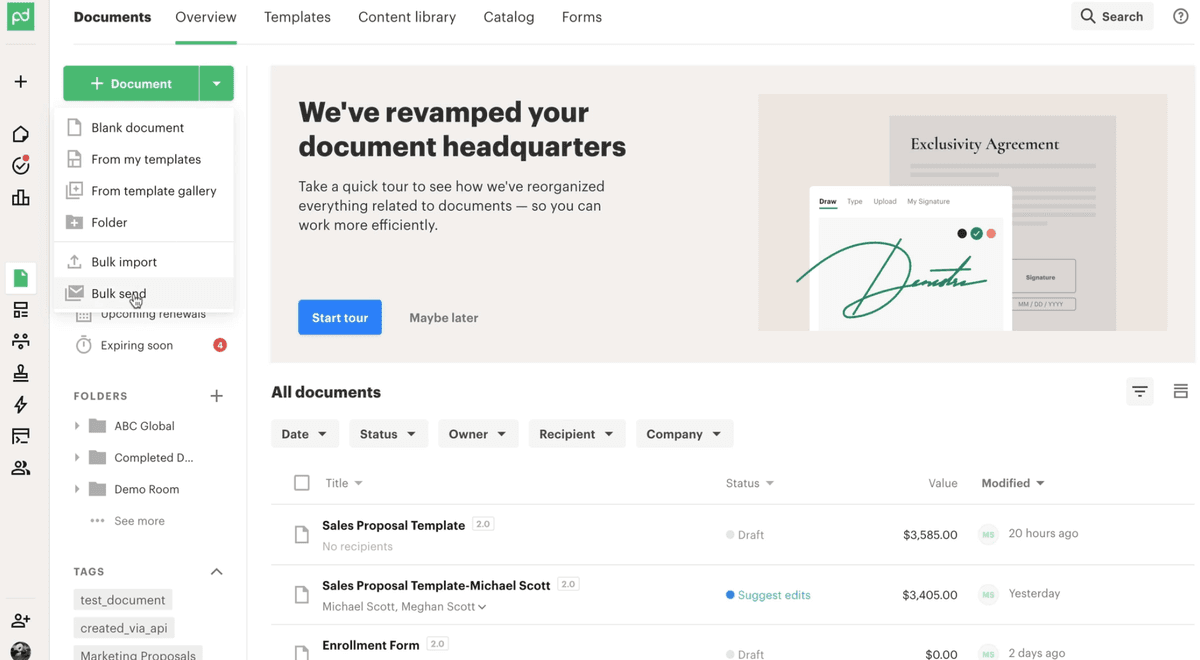The height and width of the screenshot is (660, 1200).
Task: Choose Bulk send from the menu
Action: point(119,294)
